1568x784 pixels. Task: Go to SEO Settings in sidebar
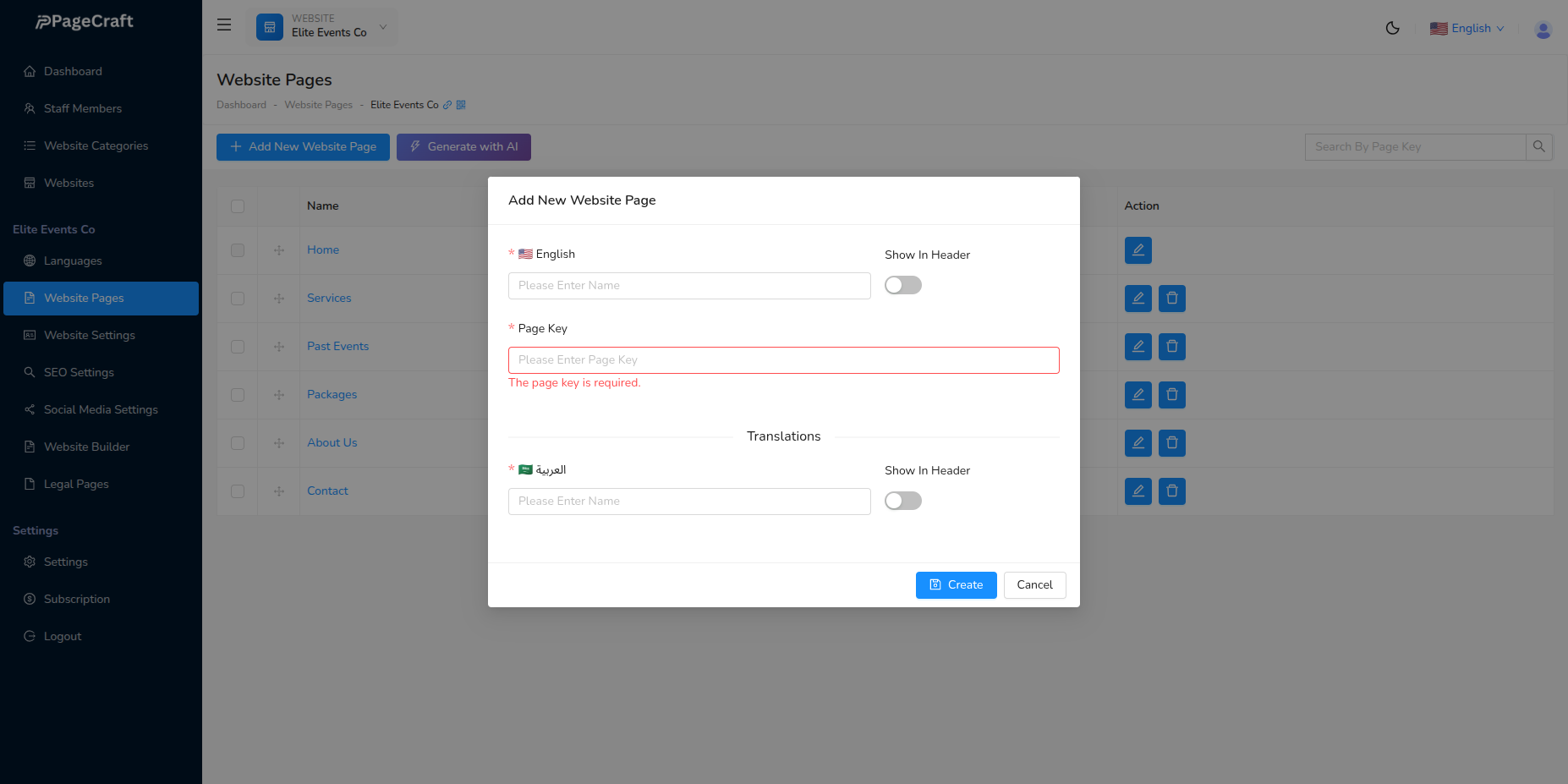[79, 373]
